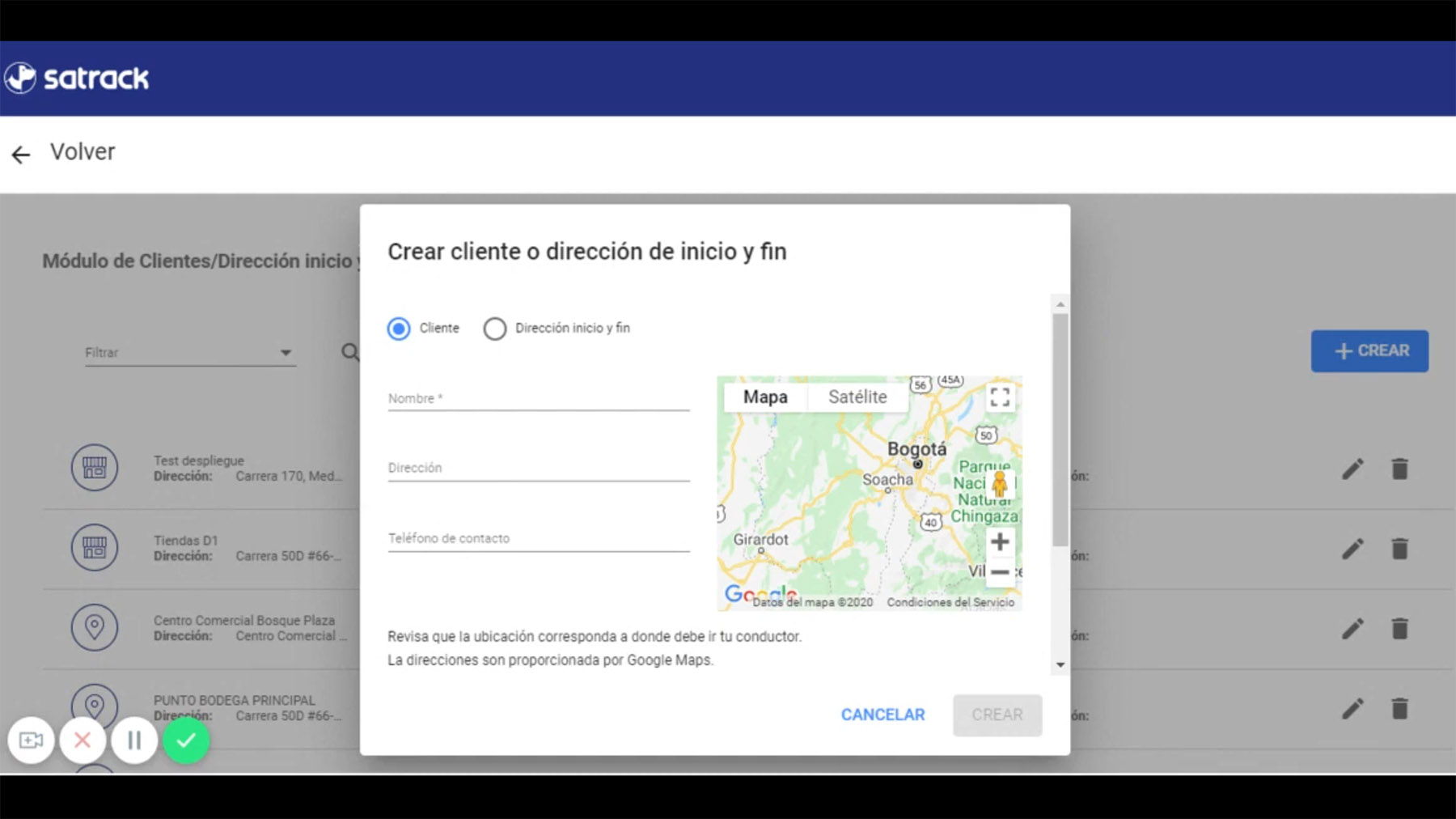Image resolution: width=1456 pixels, height=819 pixels.
Task: Click the search magnifier icon
Action: [350, 352]
